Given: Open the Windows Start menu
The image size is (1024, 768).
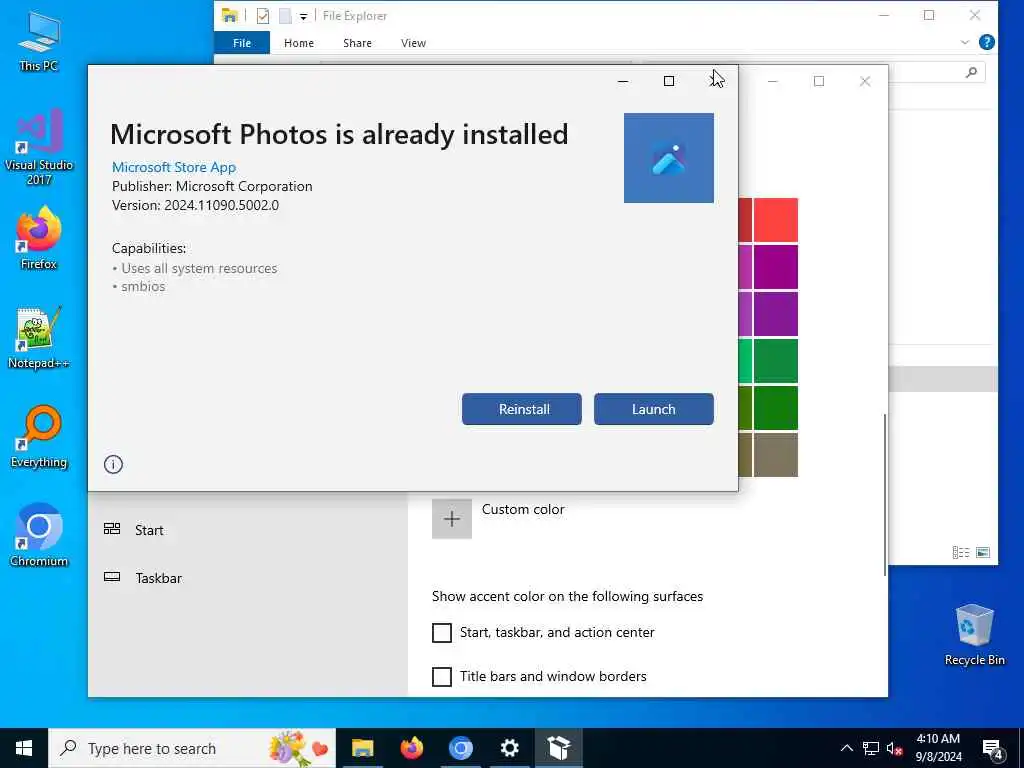Looking at the screenshot, I should click(24, 748).
